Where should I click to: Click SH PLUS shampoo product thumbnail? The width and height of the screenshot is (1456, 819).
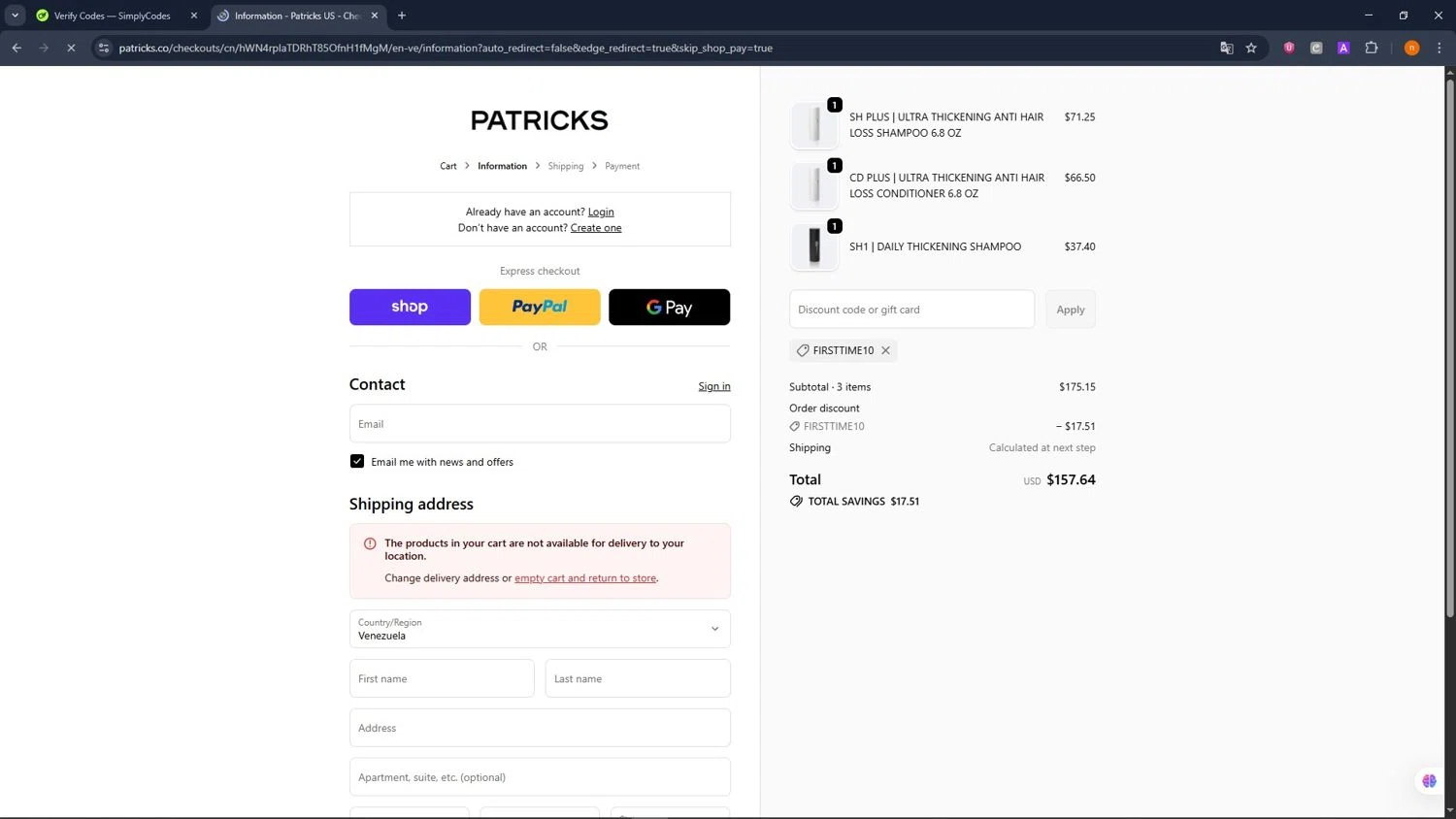point(814,125)
